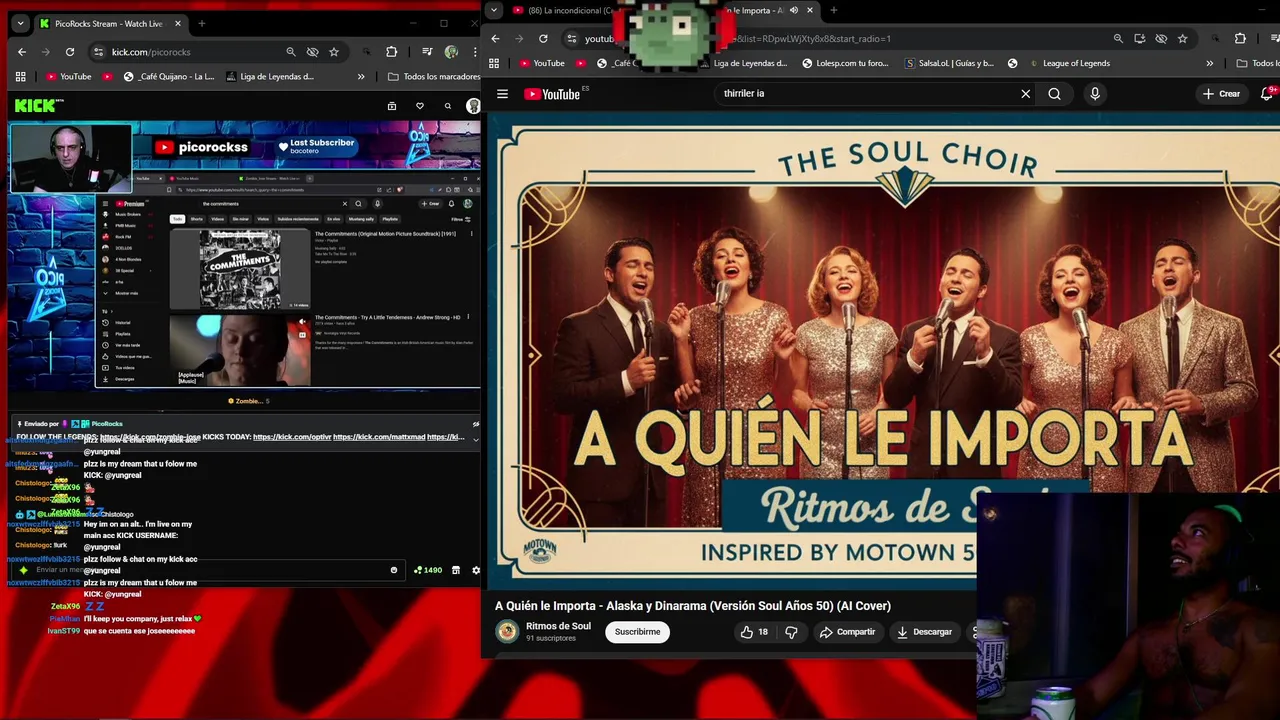Screen dimensions: 1280x720
Task: Open YouTube bookmark in Kick window
Action: [x=68, y=76]
